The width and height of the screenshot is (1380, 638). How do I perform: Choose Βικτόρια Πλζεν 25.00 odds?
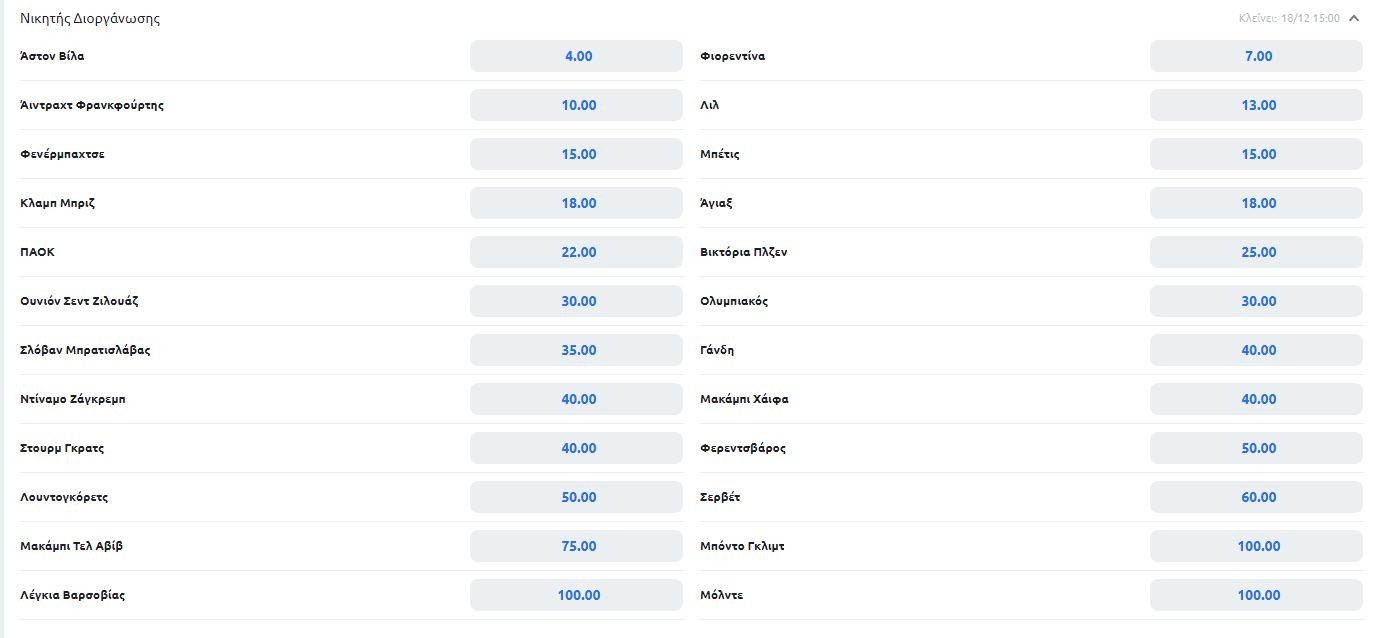(1256, 252)
